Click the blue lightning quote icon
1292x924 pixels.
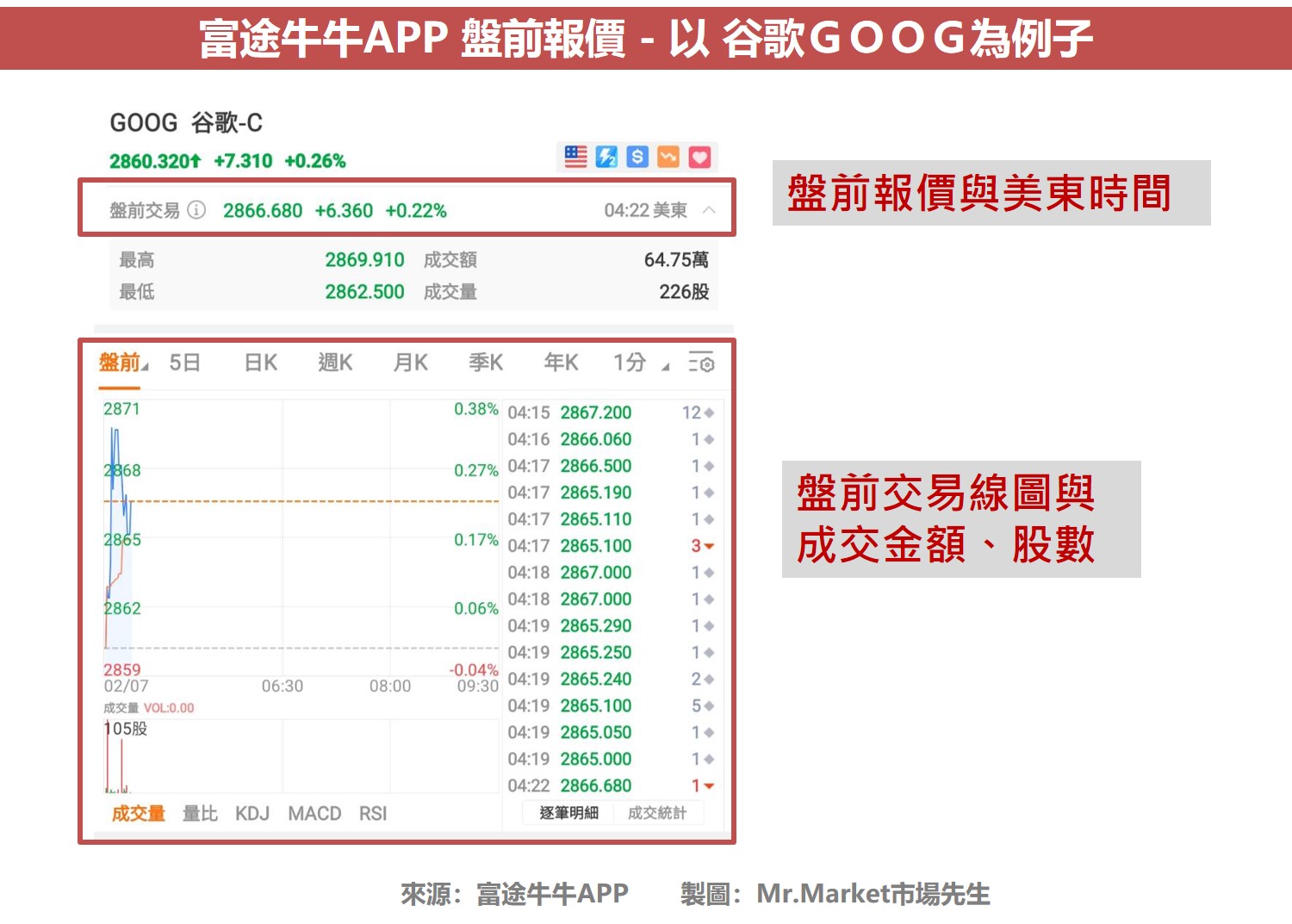pyautogui.click(x=606, y=157)
